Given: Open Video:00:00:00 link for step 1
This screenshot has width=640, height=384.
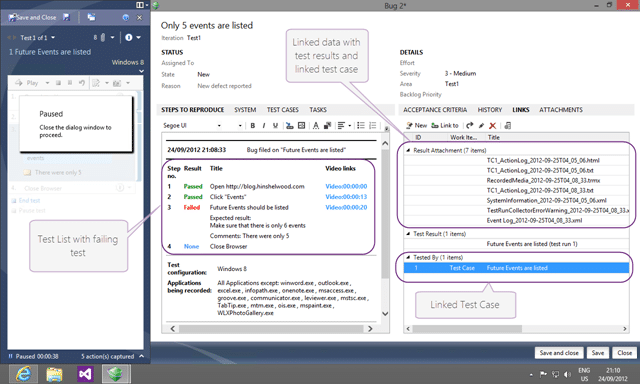Looking at the screenshot, I should click(346, 186).
